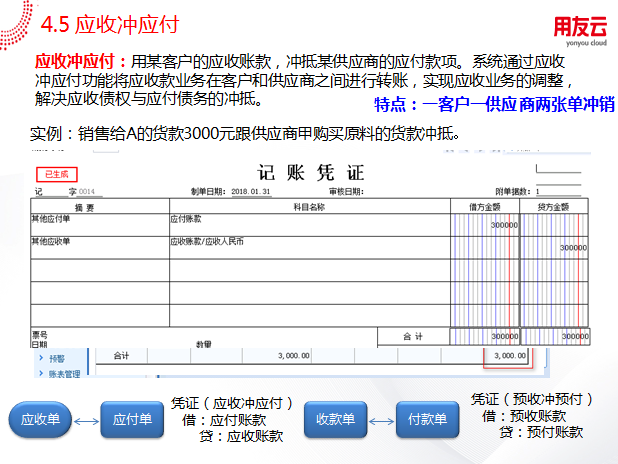Expand the 账表管理 tree item
The image size is (618, 464).
coord(41,374)
